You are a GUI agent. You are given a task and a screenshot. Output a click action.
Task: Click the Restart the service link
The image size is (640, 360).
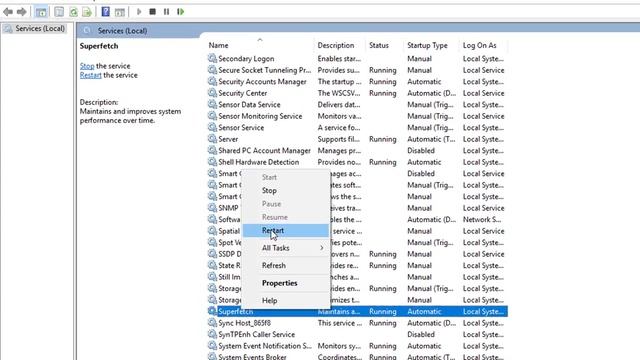(91, 75)
